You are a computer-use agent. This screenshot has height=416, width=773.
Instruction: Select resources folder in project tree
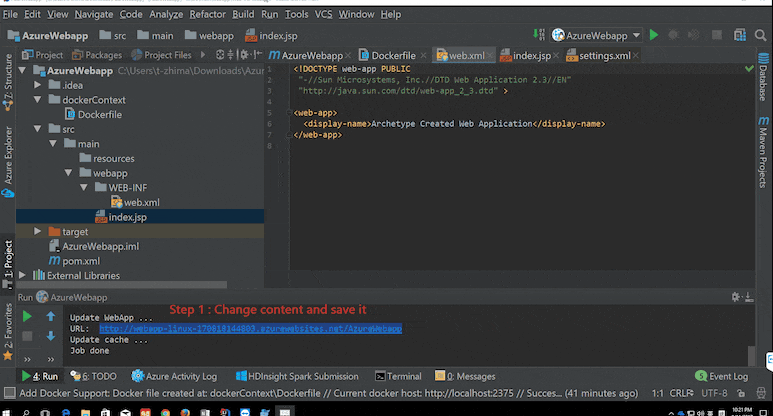click(107, 159)
